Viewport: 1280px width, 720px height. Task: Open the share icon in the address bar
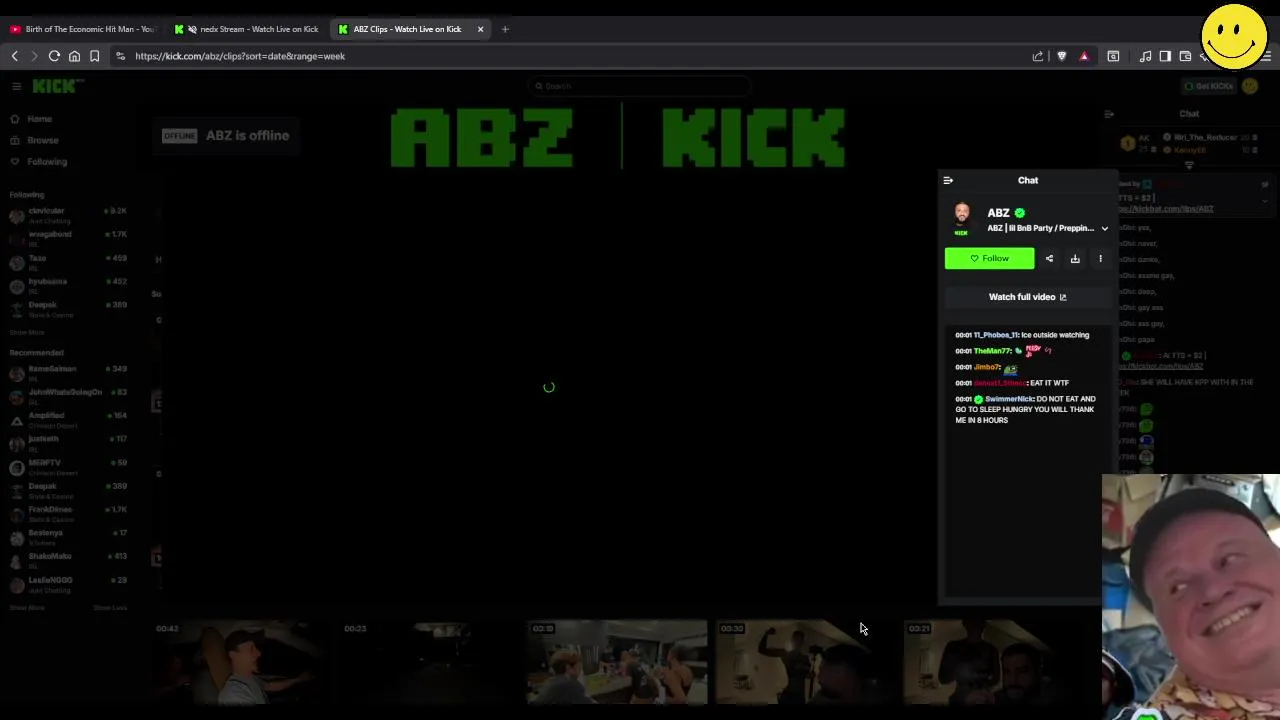click(x=1038, y=56)
